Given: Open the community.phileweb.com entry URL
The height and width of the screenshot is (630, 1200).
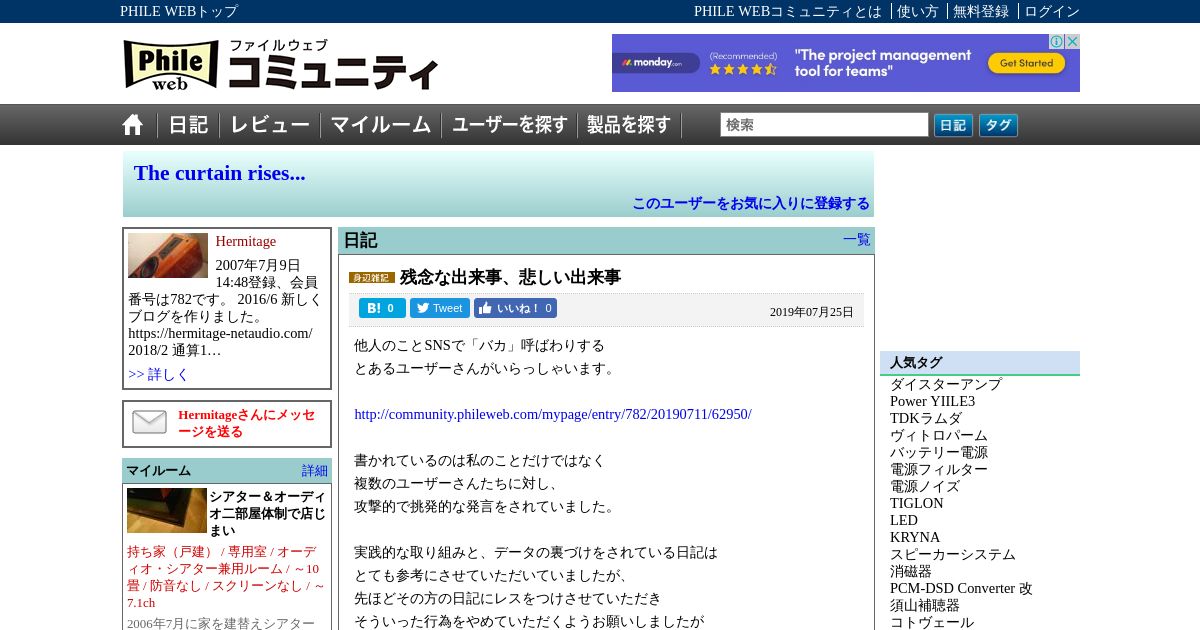Looking at the screenshot, I should (x=553, y=414).
